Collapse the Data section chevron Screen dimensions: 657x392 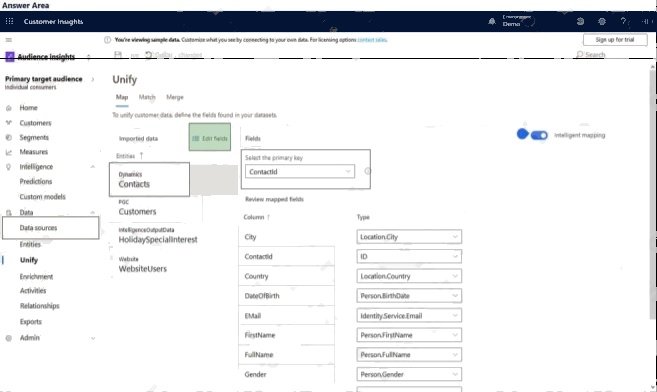(93, 213)
